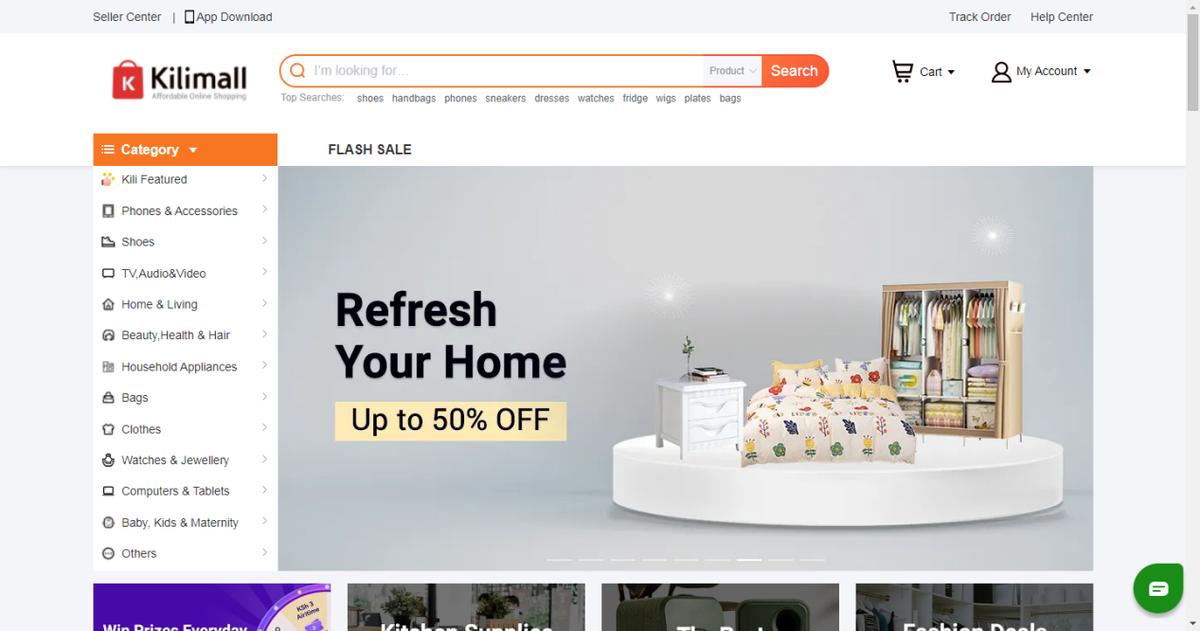Expand the Phones & Accessories submenu chevron
Viewport: 1200px width, 631px height.
[x=264, y=210]
